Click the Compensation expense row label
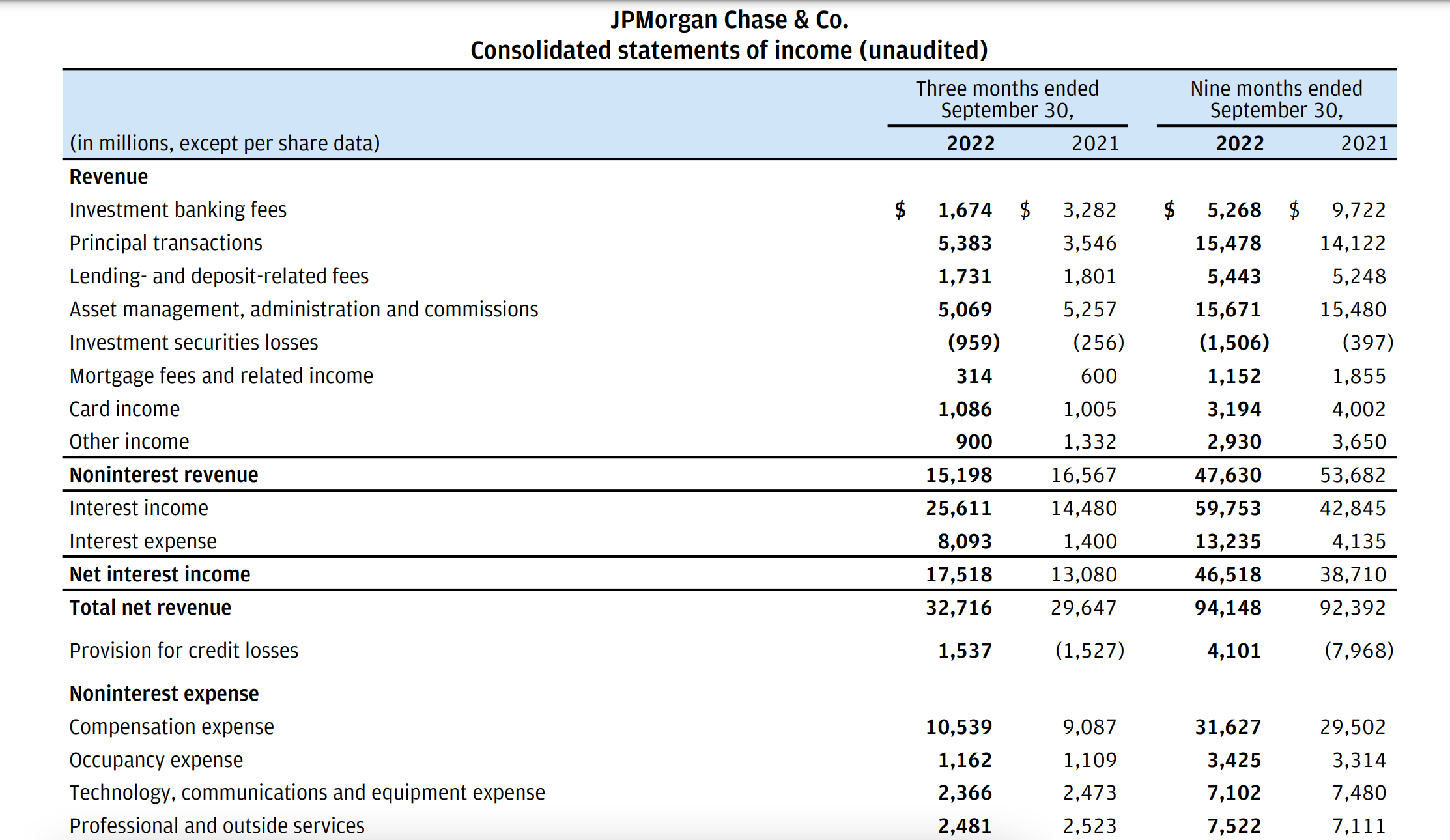This screenshot has width=1450, height=840. 171,727
